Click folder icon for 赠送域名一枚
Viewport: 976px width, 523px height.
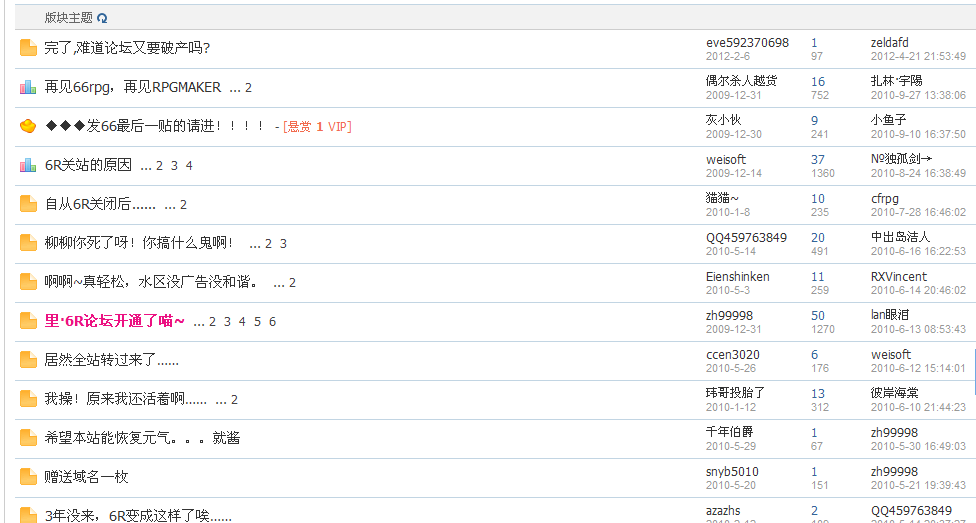[28, 477]
